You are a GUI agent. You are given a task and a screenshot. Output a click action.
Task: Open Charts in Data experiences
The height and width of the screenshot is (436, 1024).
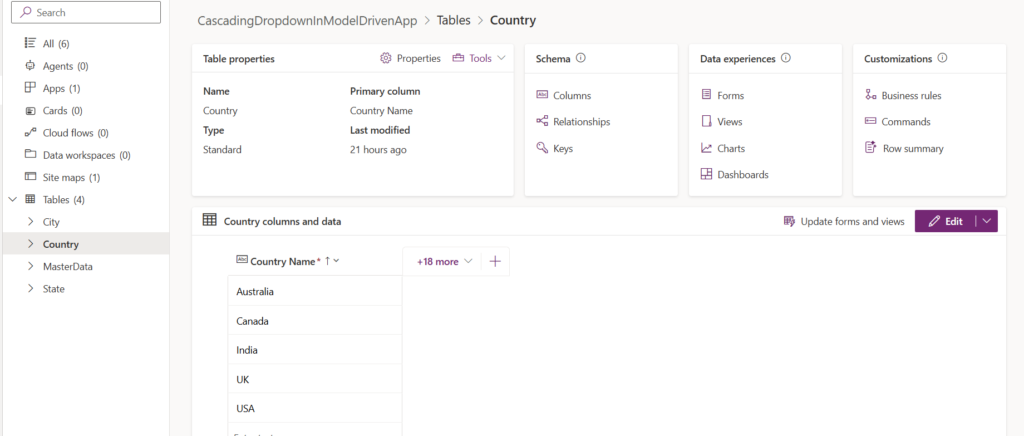(730, 148)
